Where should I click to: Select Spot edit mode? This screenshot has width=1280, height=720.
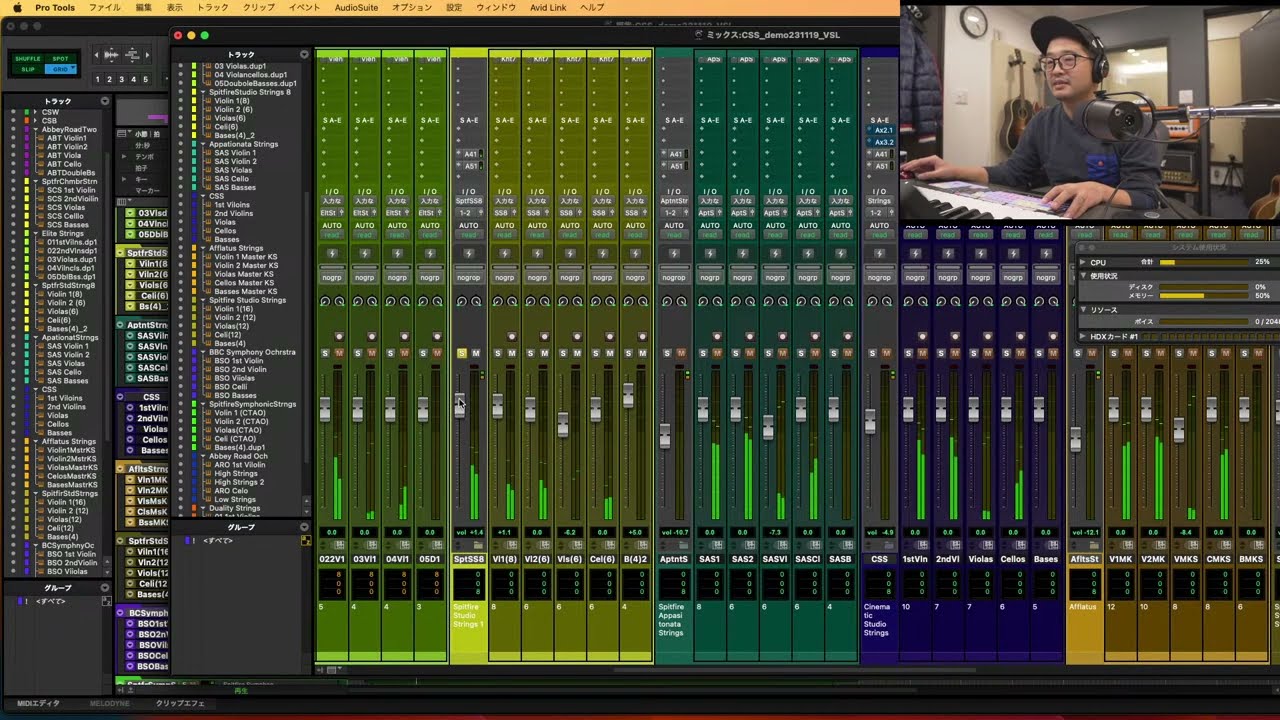[x=61, y=59]
